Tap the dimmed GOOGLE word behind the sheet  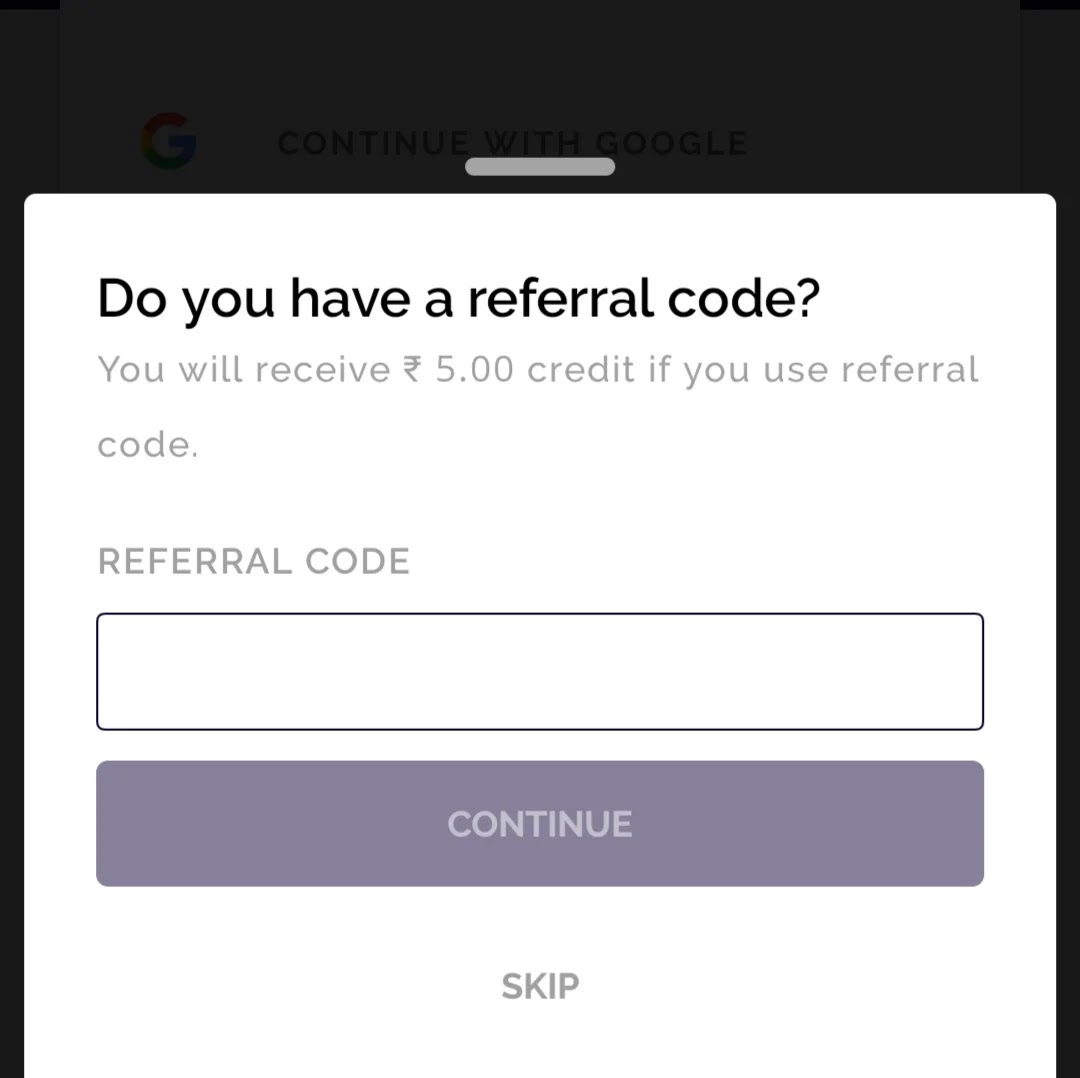click(672, 143)
